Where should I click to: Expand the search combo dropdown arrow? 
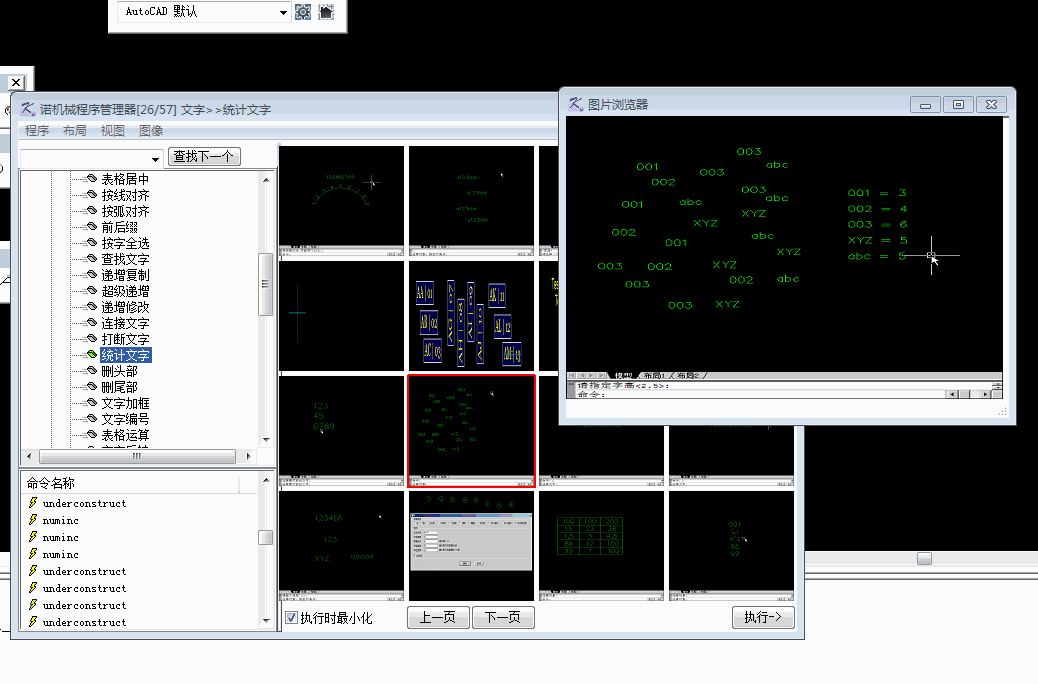[x=156, y=159]
